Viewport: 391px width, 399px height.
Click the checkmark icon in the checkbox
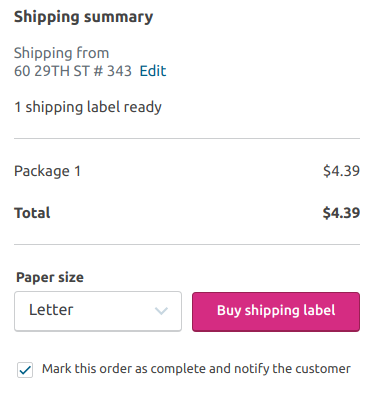coord(25,370)
